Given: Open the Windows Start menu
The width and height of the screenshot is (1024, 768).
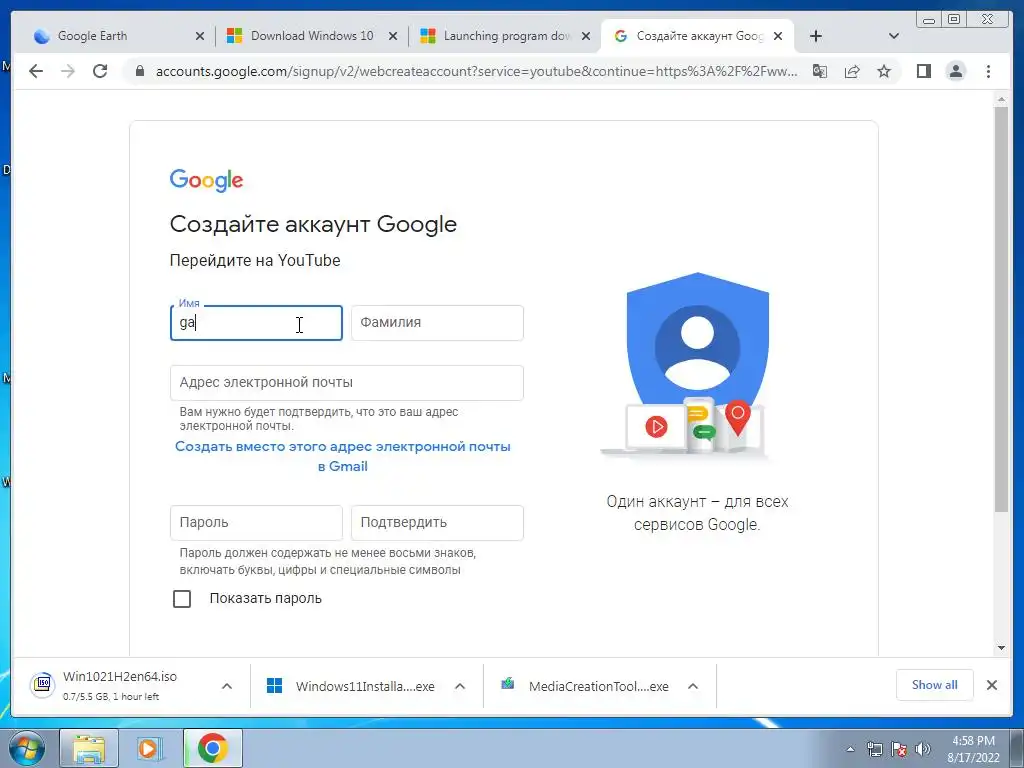Looking at the screenshot, I should pos(27,748).
